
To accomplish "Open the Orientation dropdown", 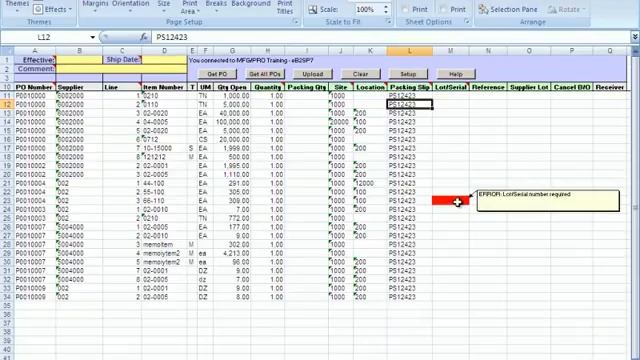I will point(131,6).
